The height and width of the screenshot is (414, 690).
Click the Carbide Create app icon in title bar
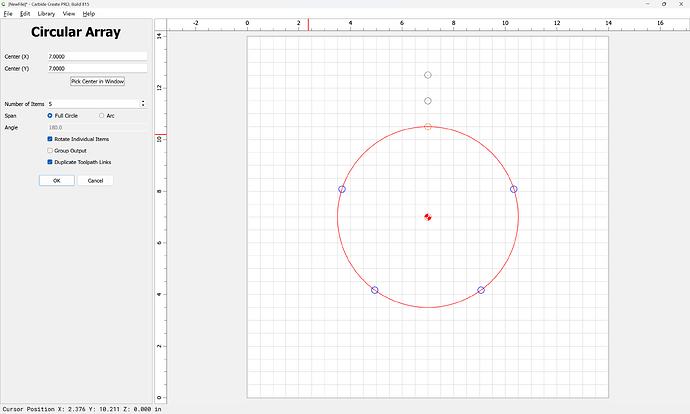4,4
